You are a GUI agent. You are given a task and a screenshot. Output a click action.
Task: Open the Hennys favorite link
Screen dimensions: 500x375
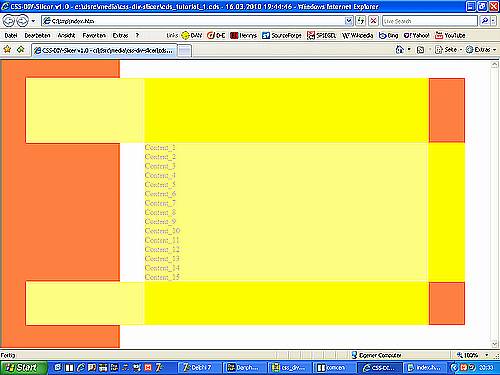pos(243,35)
